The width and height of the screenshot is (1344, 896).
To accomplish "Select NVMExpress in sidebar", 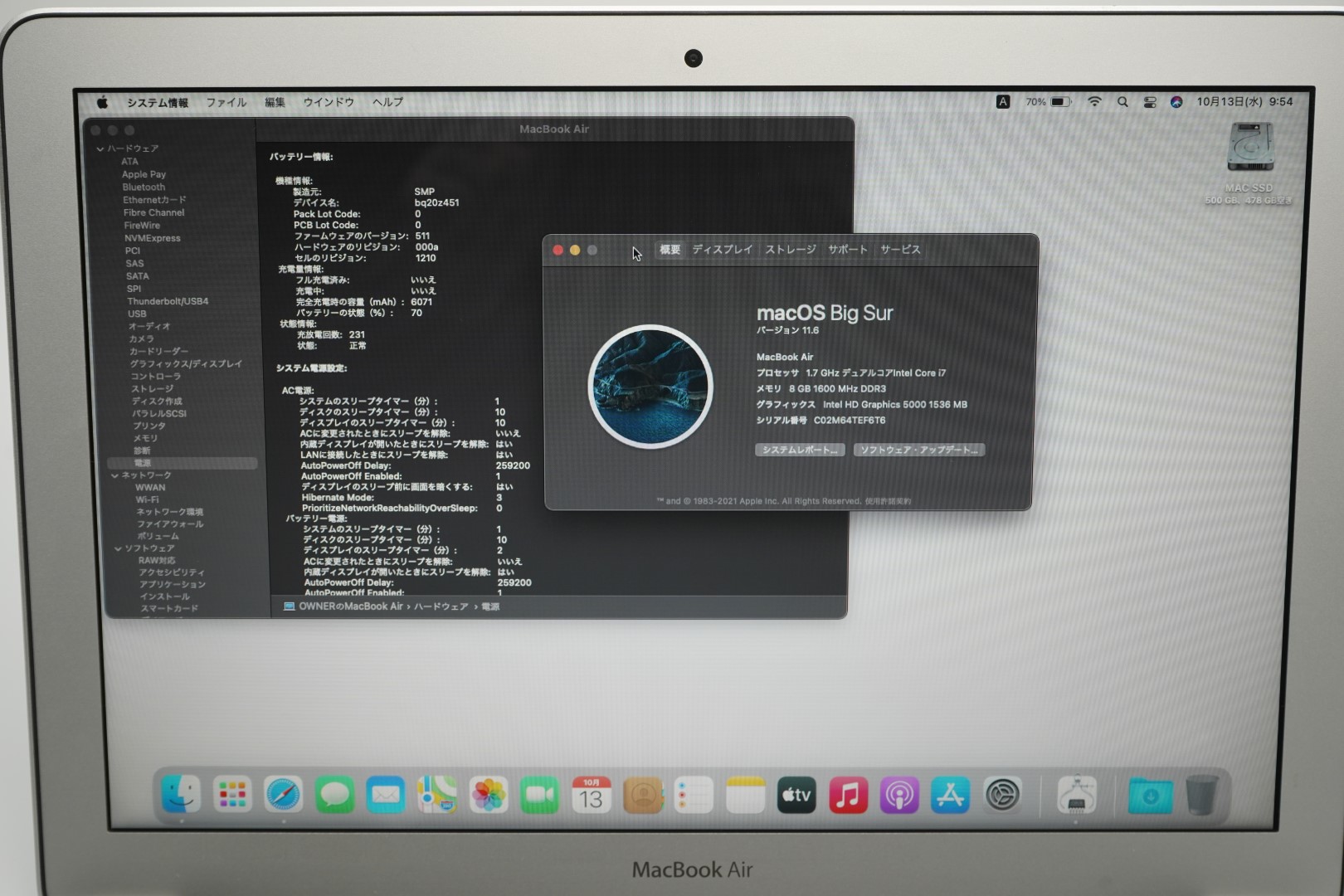I will 153,238.
